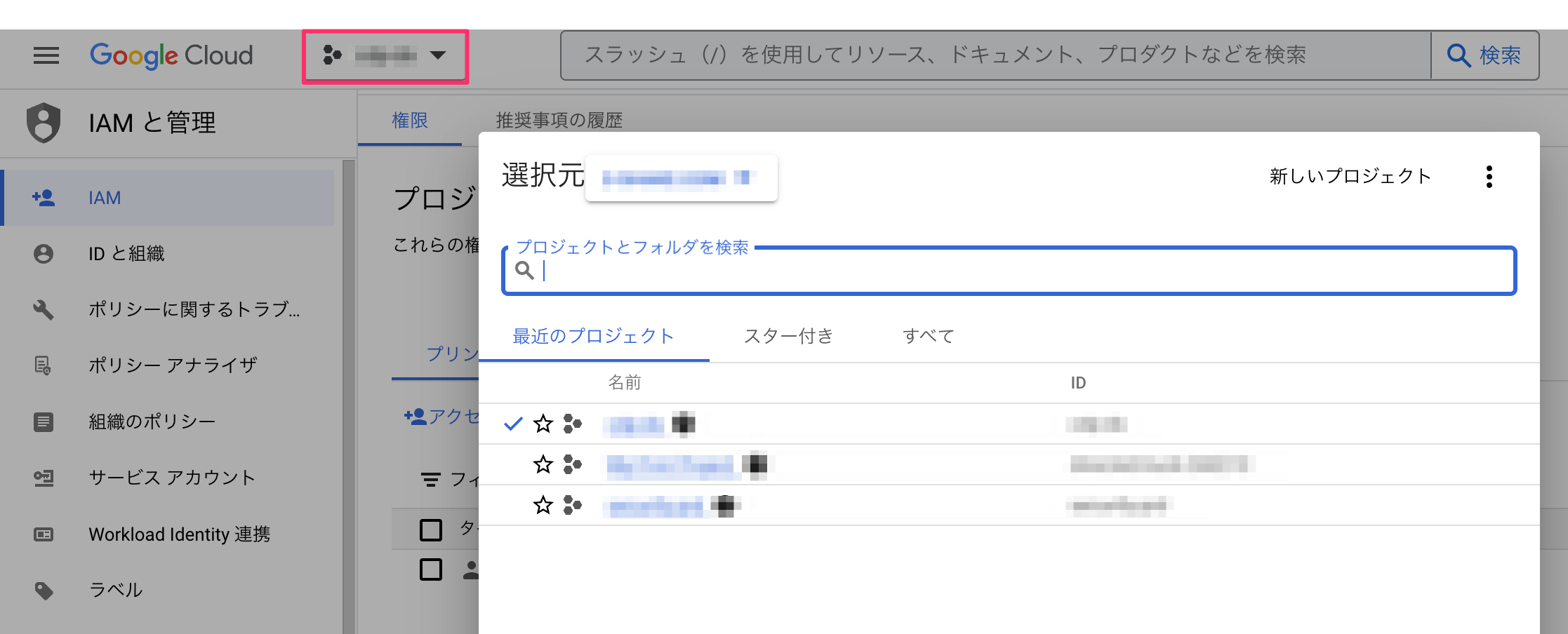Open the third project name link
The width and height of the screenshot is (1568, 634).
[x=656, y=506]
